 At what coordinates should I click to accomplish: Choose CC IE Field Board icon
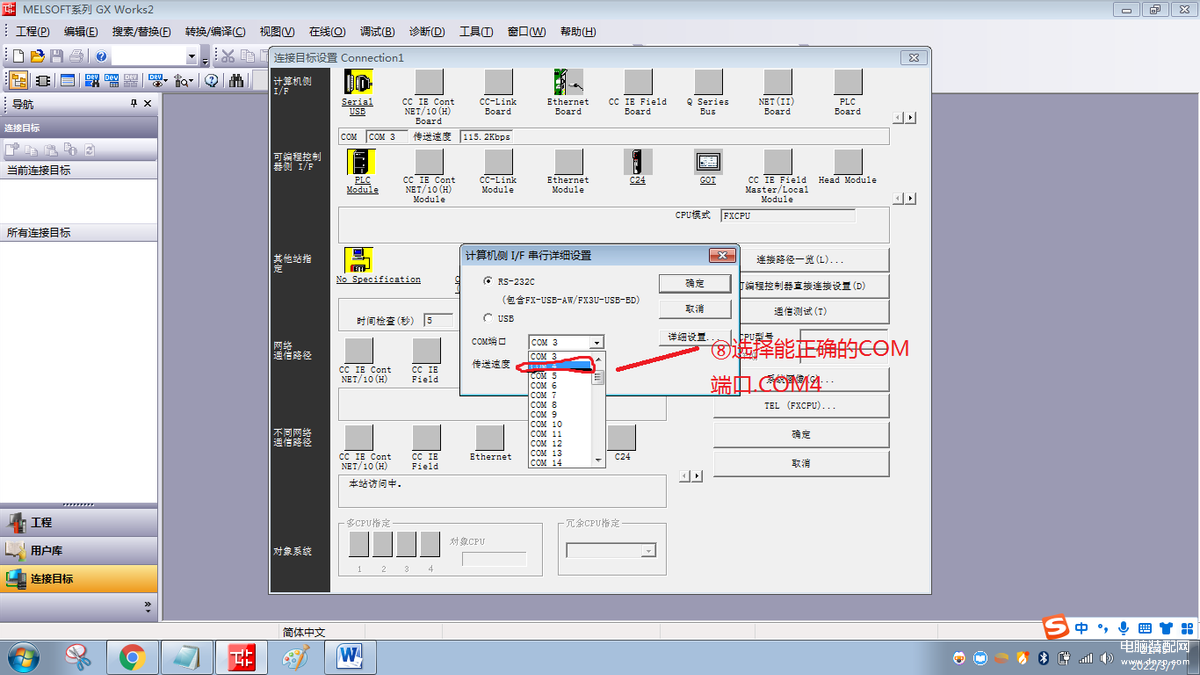[x=638, y=82]
